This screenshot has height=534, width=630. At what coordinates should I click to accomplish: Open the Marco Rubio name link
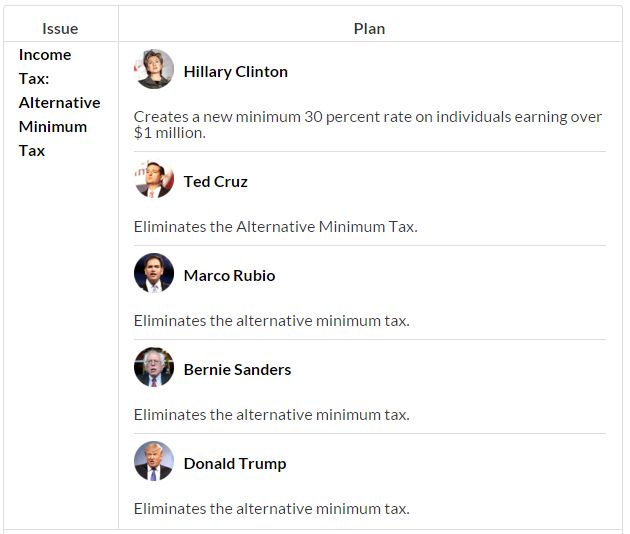click(229, 276)
